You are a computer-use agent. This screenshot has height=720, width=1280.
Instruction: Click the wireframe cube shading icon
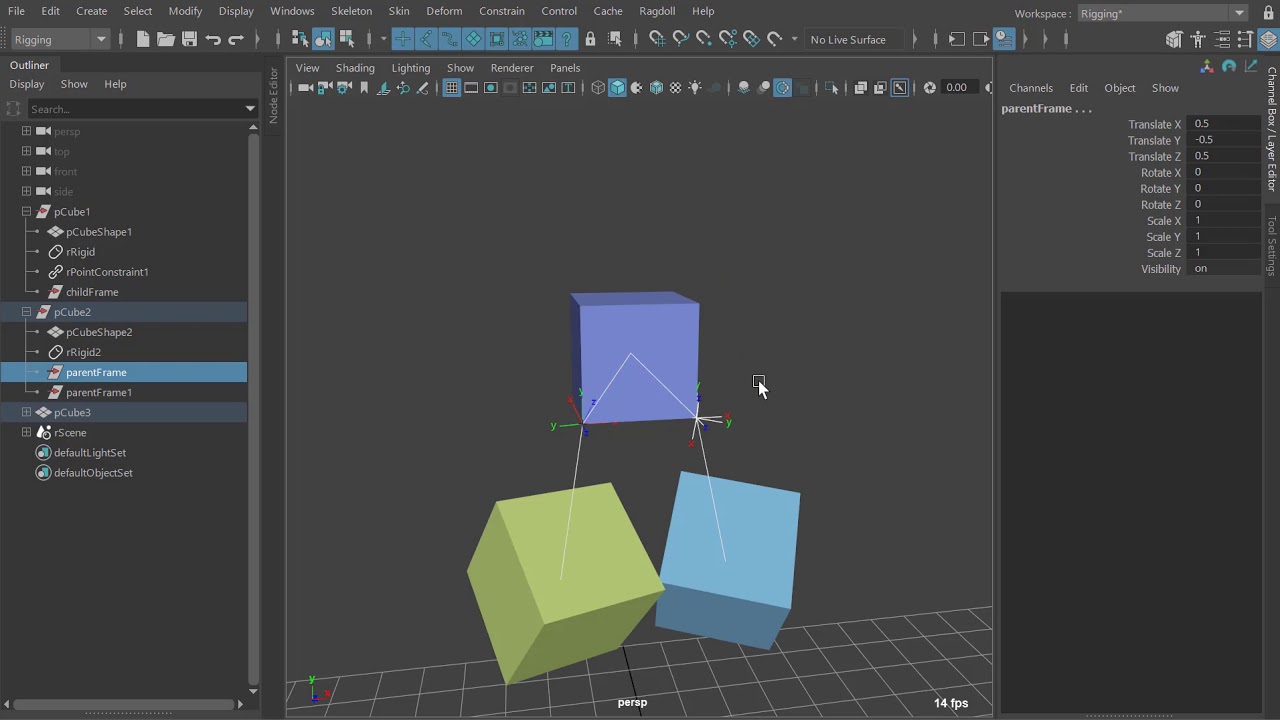[598, 88]
